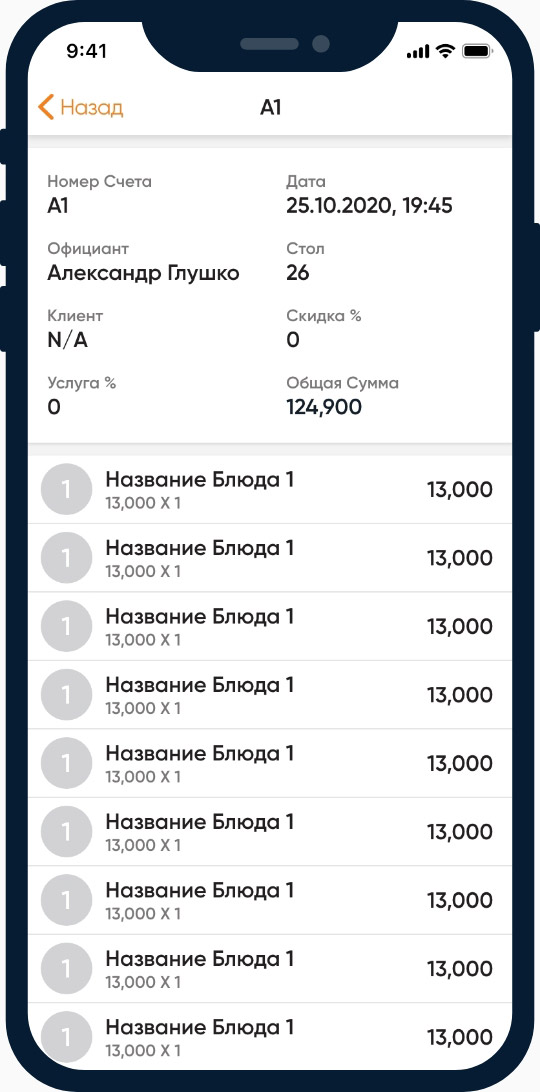Tap the A1 title in the header

click(x=270, y=108)
